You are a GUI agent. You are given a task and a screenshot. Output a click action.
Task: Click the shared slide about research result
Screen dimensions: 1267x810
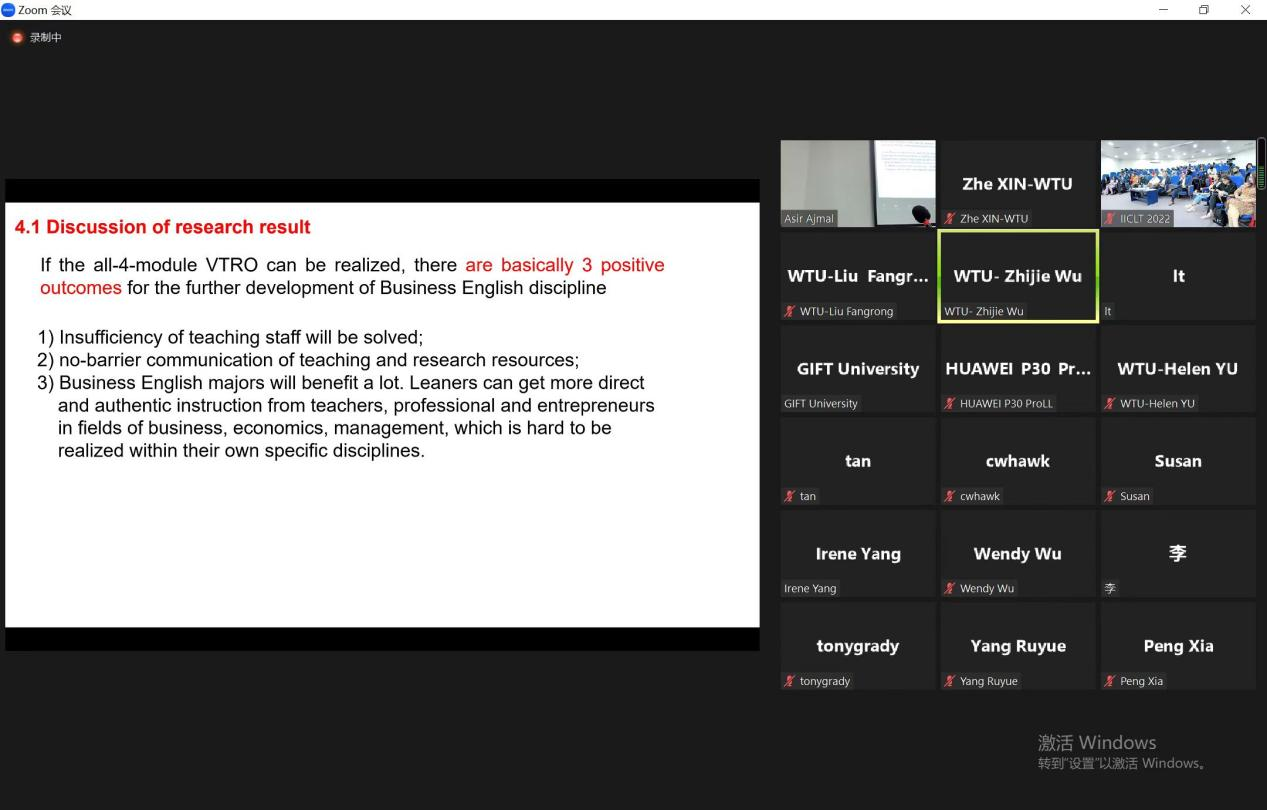pyautogui.click(x=382, y=414)
